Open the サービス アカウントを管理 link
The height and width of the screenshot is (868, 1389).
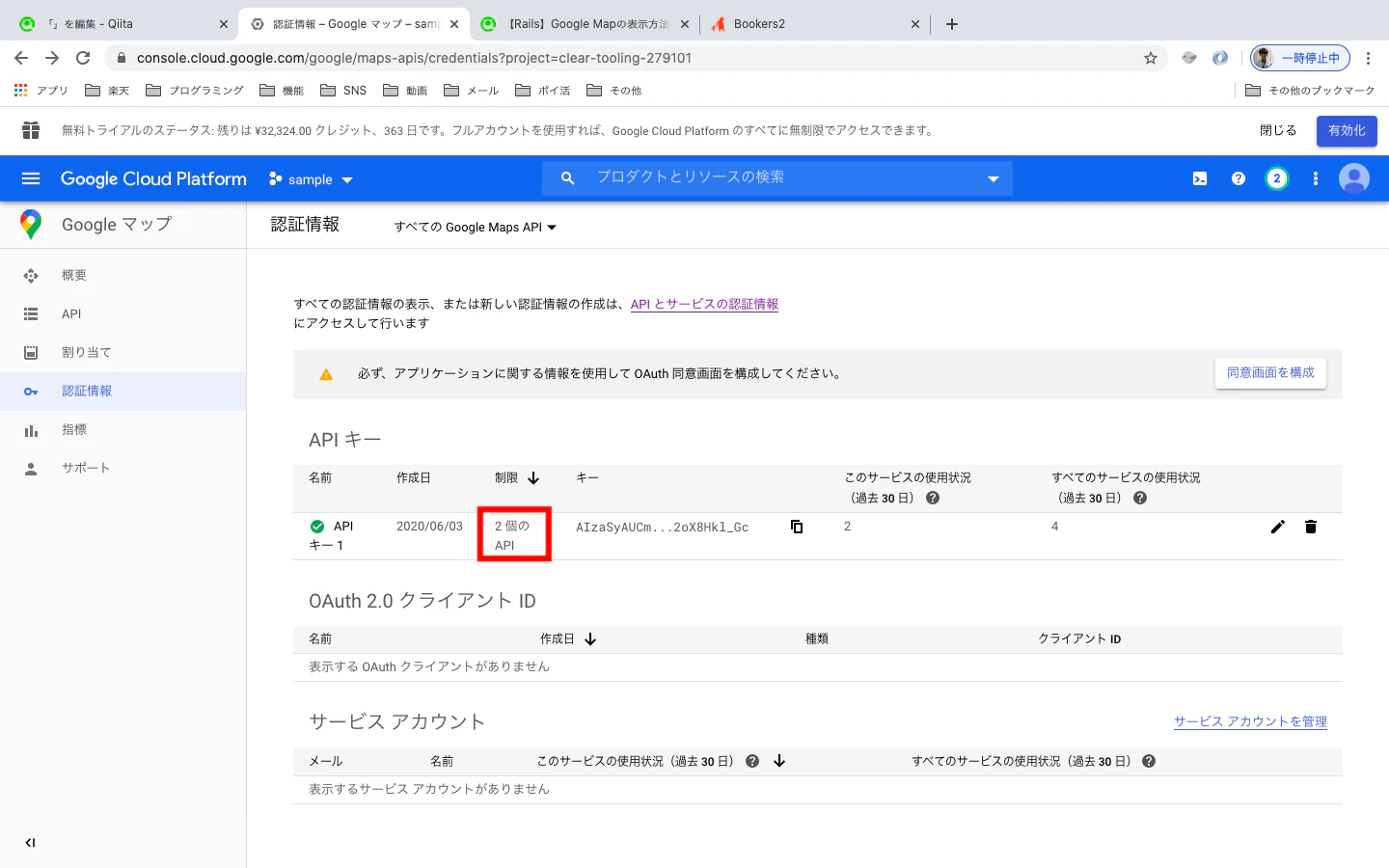tap(1250, 721)
